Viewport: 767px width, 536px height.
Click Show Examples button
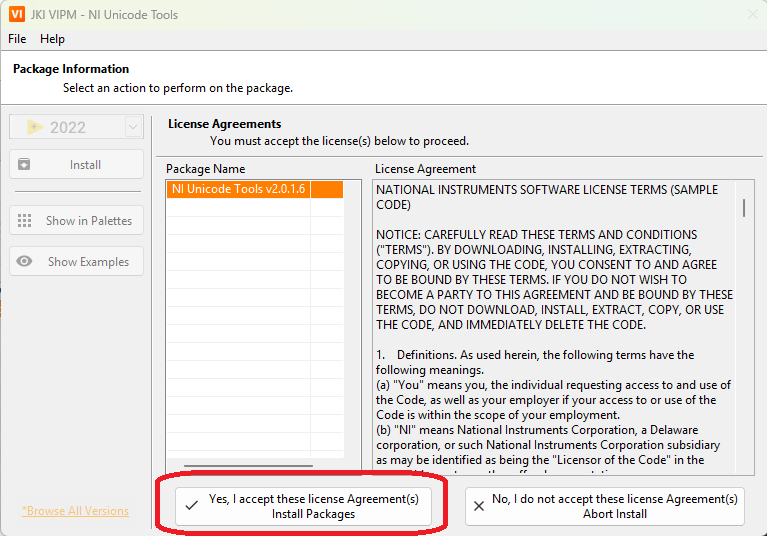[76, 261]
